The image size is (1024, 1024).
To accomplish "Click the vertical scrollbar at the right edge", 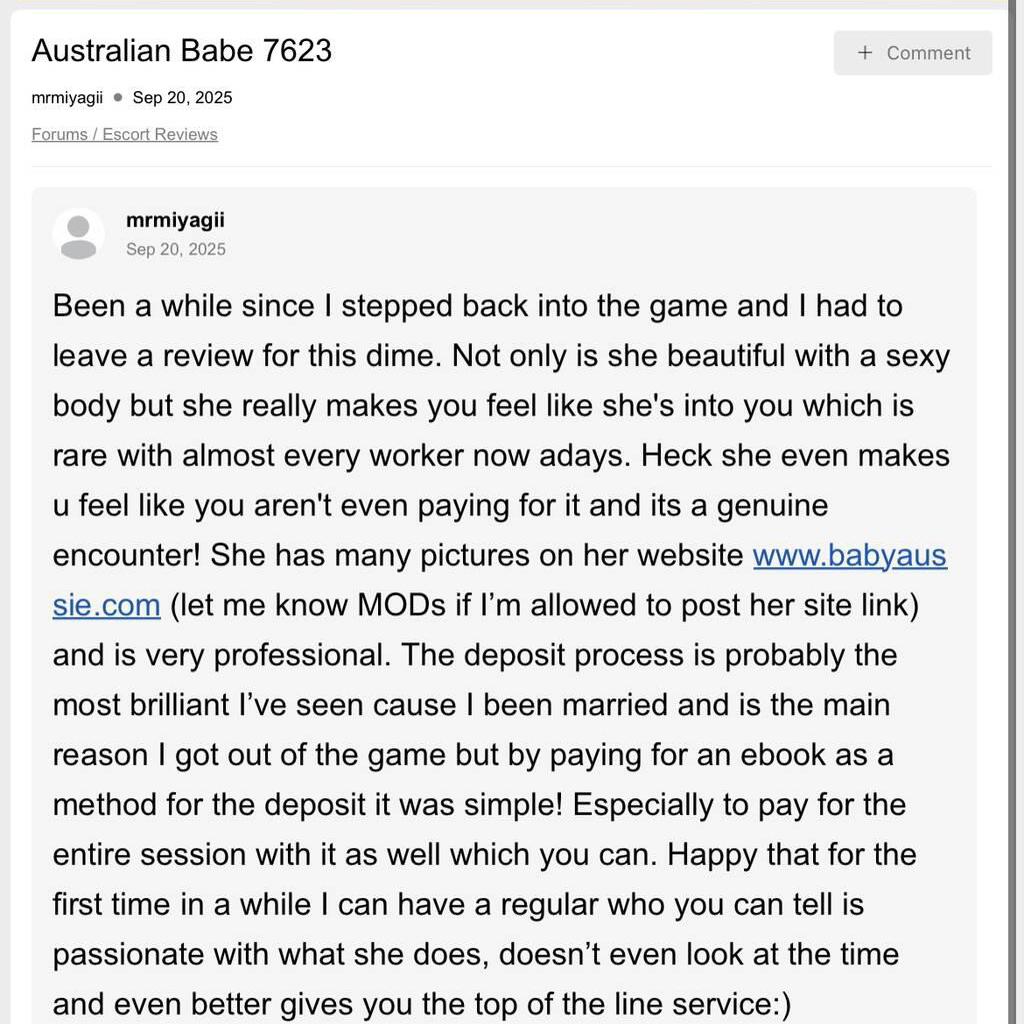I will coord(1012,500).
